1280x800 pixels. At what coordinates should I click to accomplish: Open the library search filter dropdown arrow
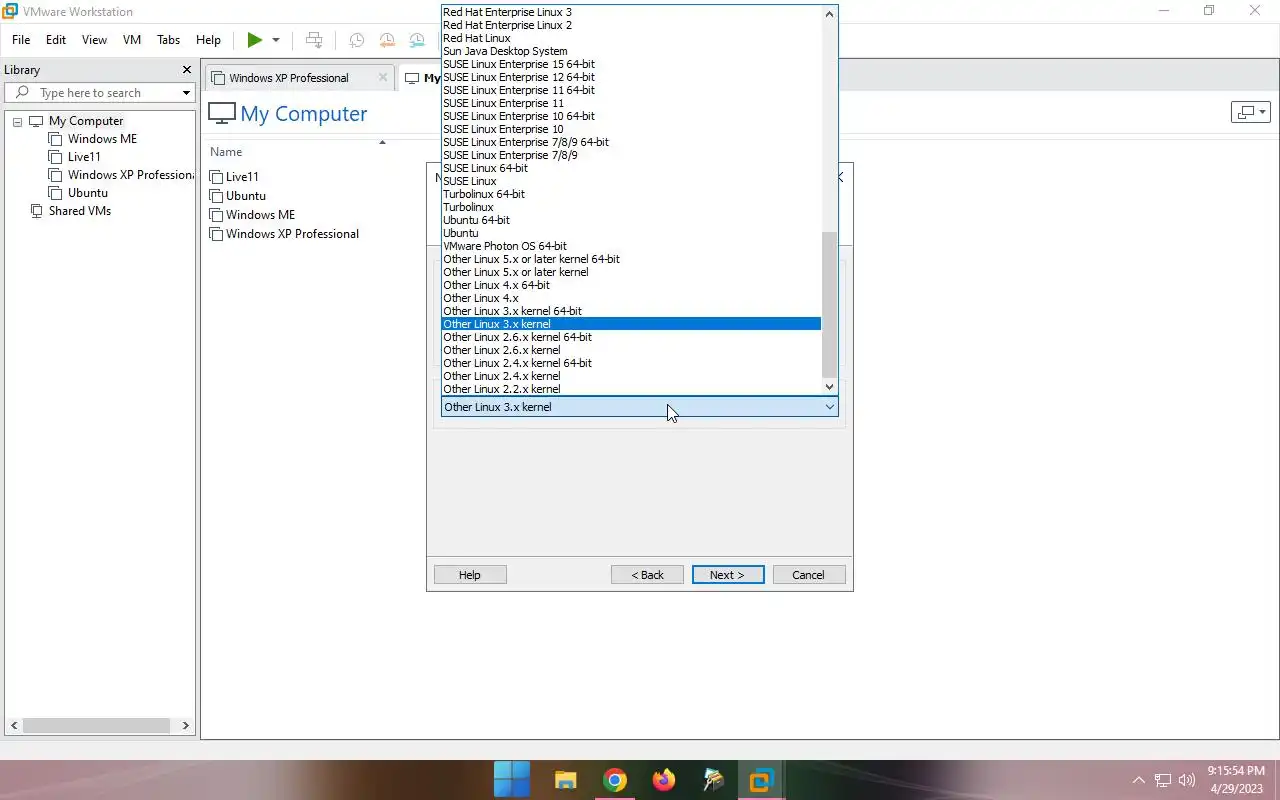[186, 93]
